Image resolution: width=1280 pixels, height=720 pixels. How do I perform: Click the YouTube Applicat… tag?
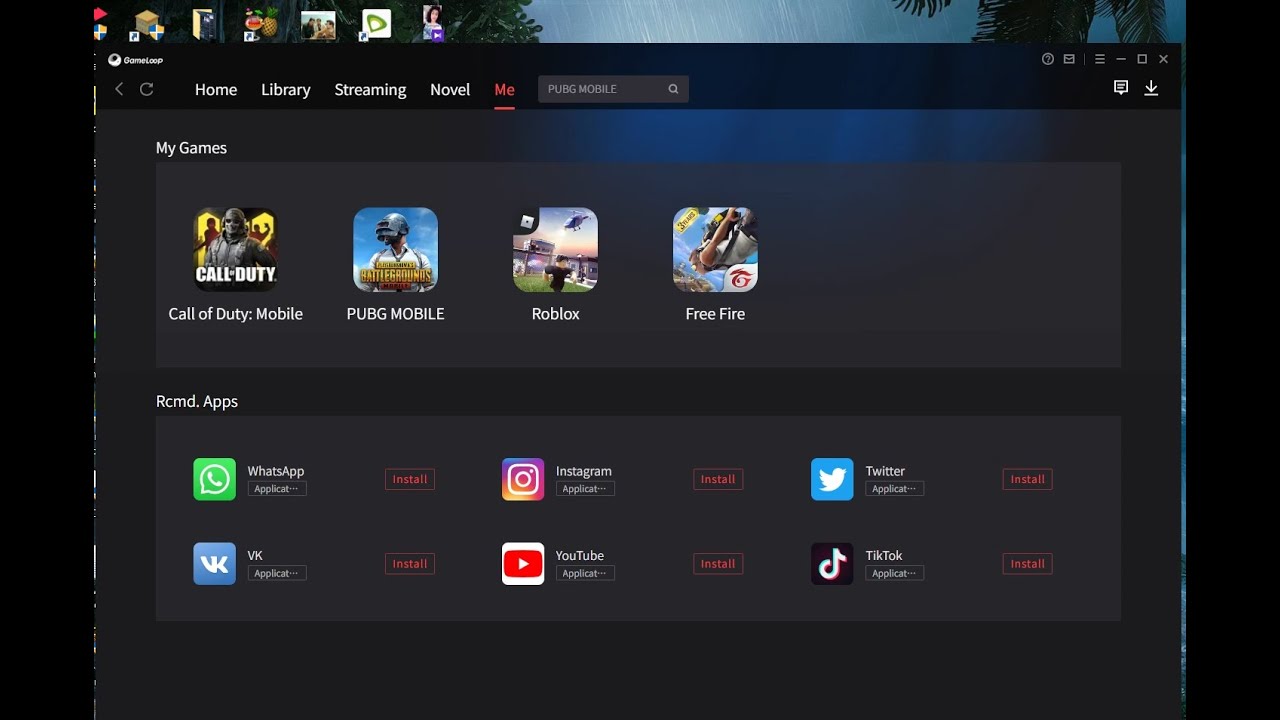(x=585, y=573)
